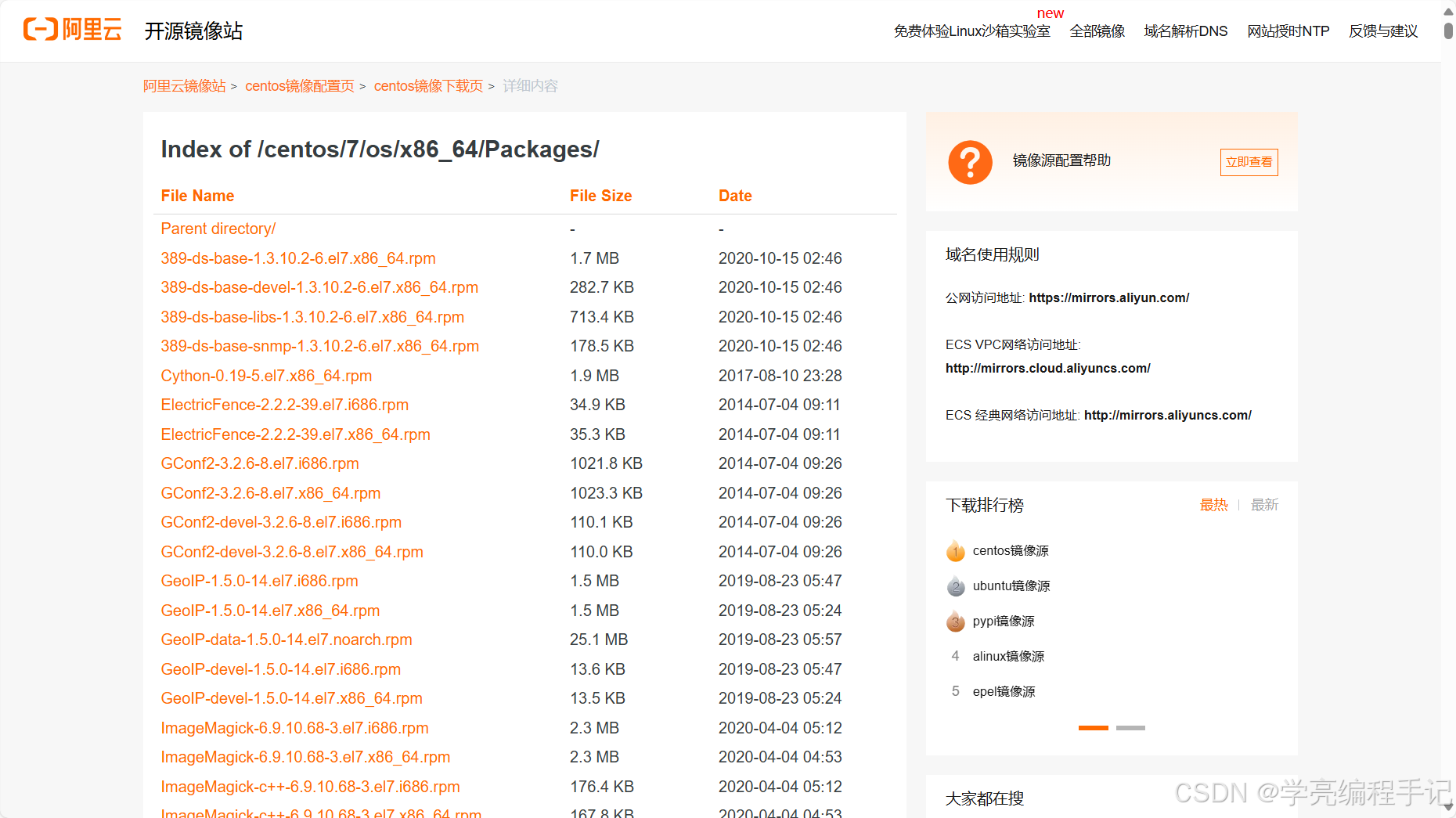Open the 反馈与建议 menu item
Viewport: 1456px width, 818px height.
(1383, 31)
